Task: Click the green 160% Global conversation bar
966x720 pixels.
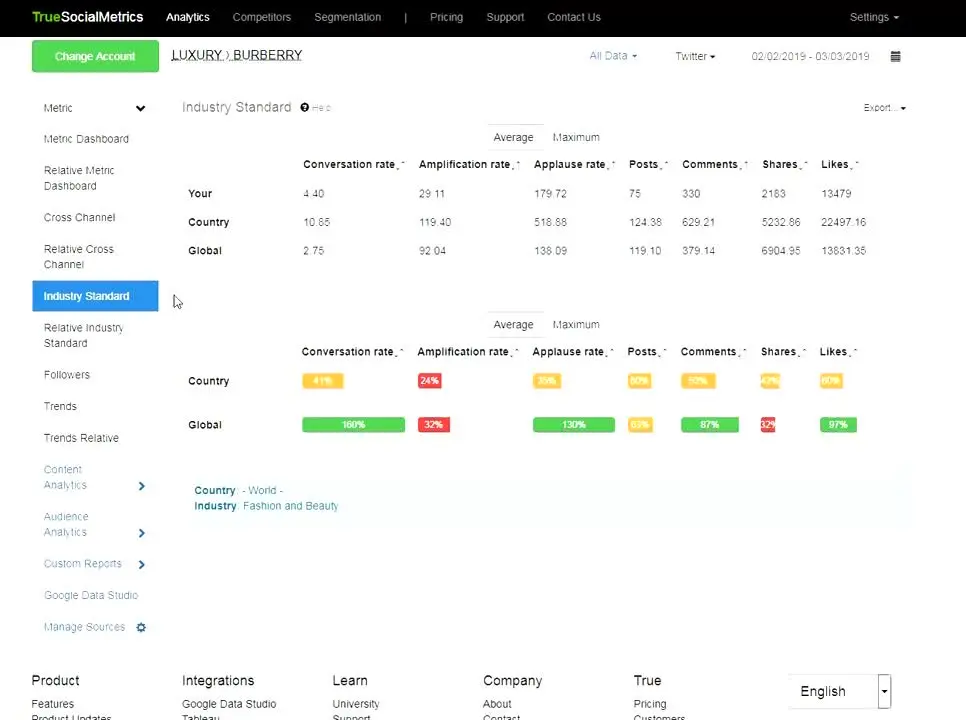Action: pyautogui.click(x=353, y=425)
